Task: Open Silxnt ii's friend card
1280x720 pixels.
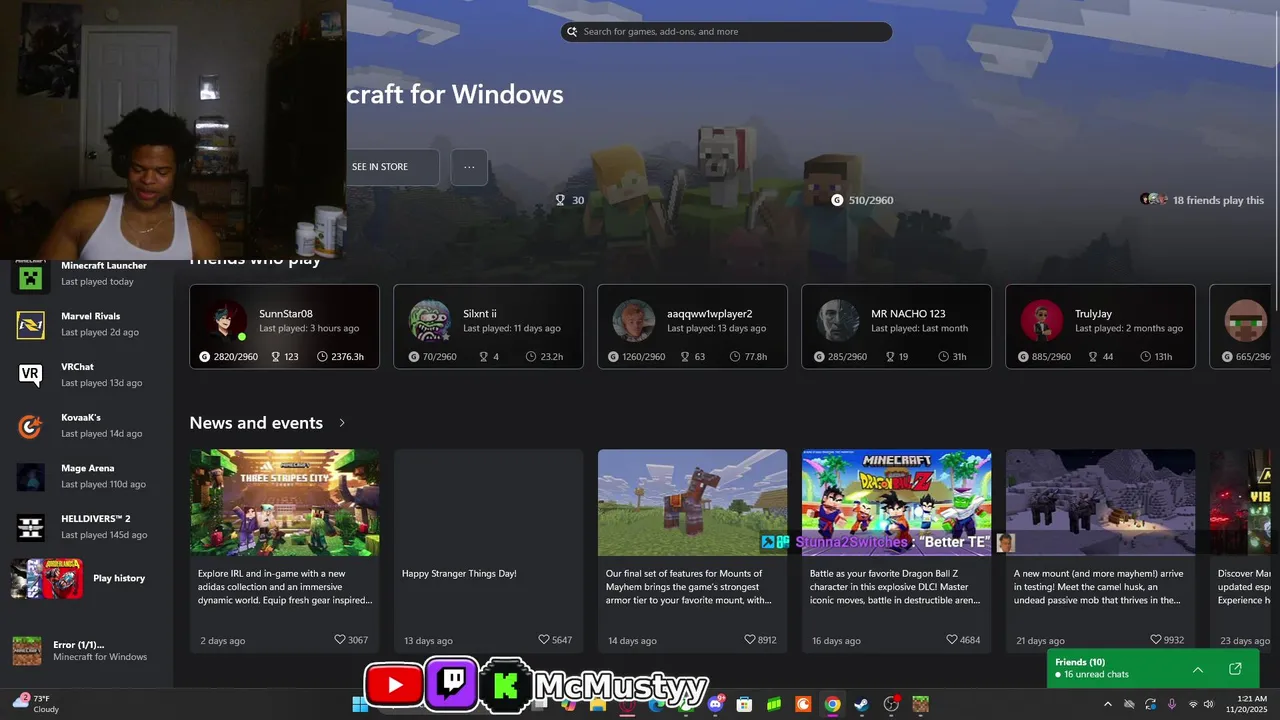Action: coord(488,327)
